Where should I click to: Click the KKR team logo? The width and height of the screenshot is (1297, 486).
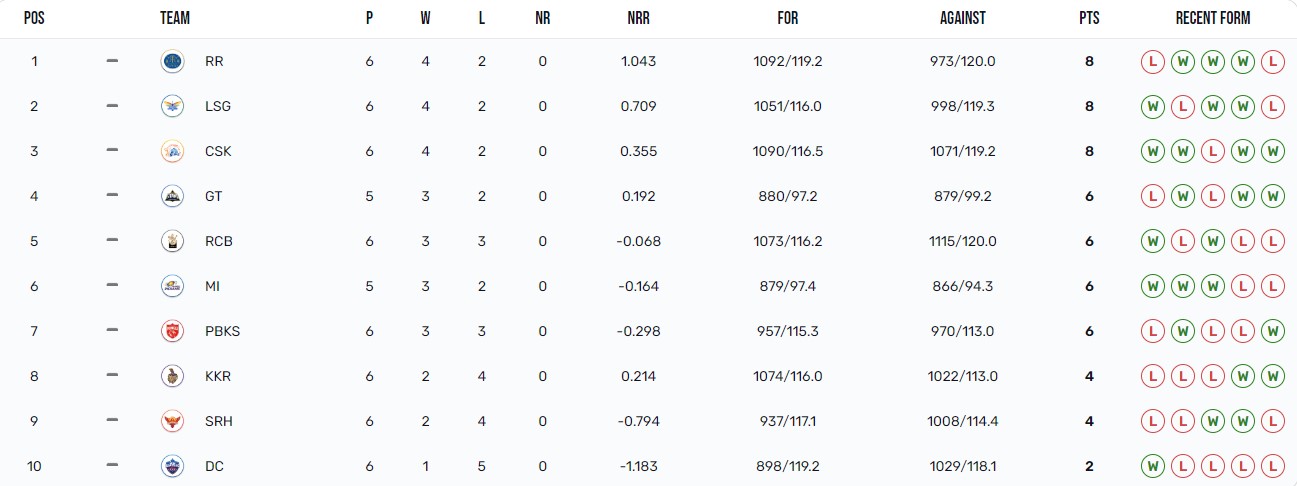[x=172, y=376]
